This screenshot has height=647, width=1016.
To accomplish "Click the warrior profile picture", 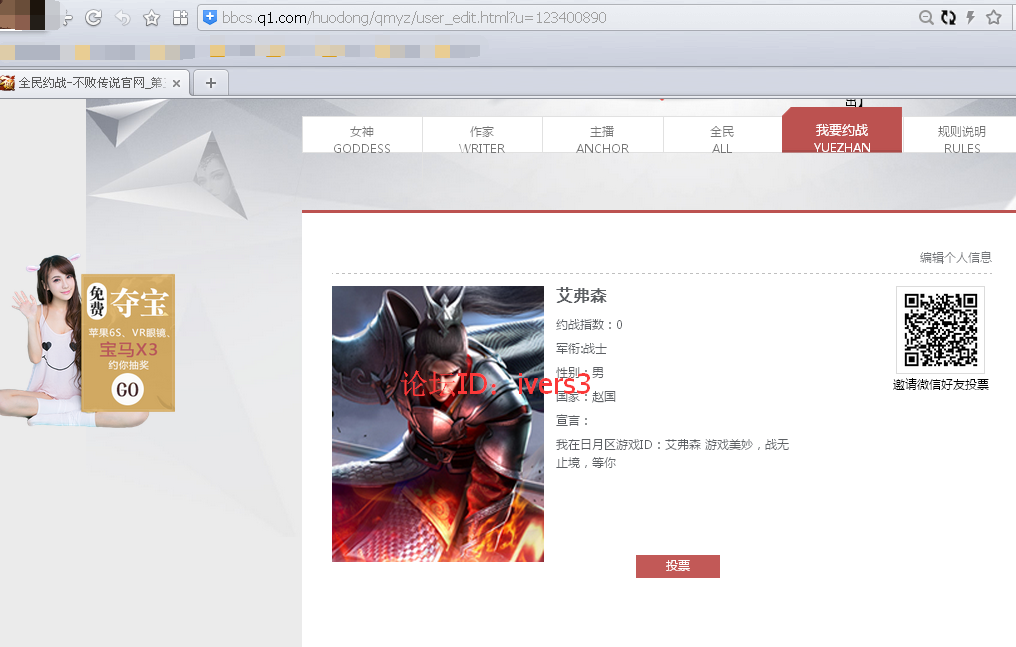I will coord(438,424).
